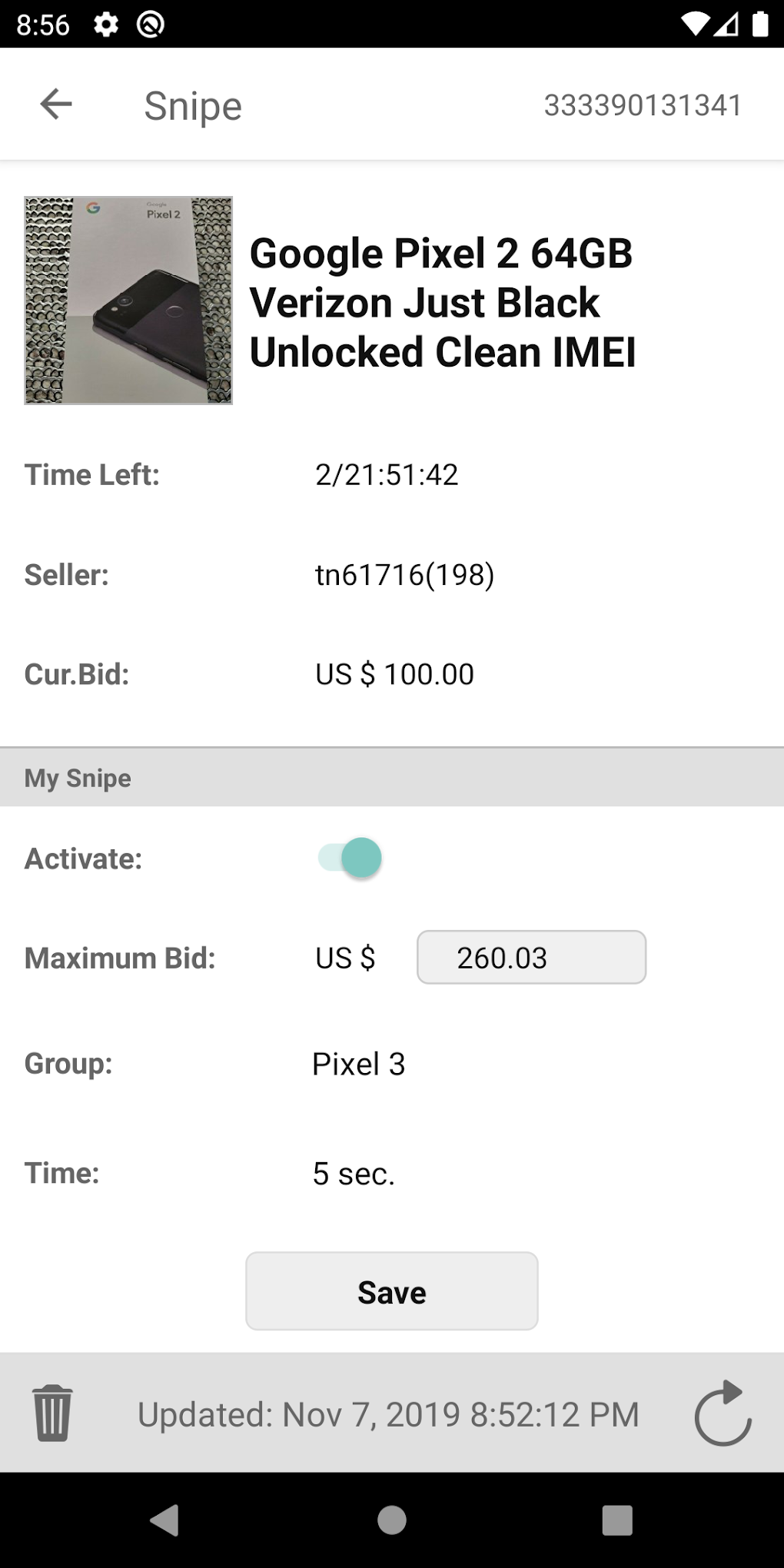Tap the item number 333390131341
Image resolution: width=784 pixels, height=1568 pixels.
(643, 105)
